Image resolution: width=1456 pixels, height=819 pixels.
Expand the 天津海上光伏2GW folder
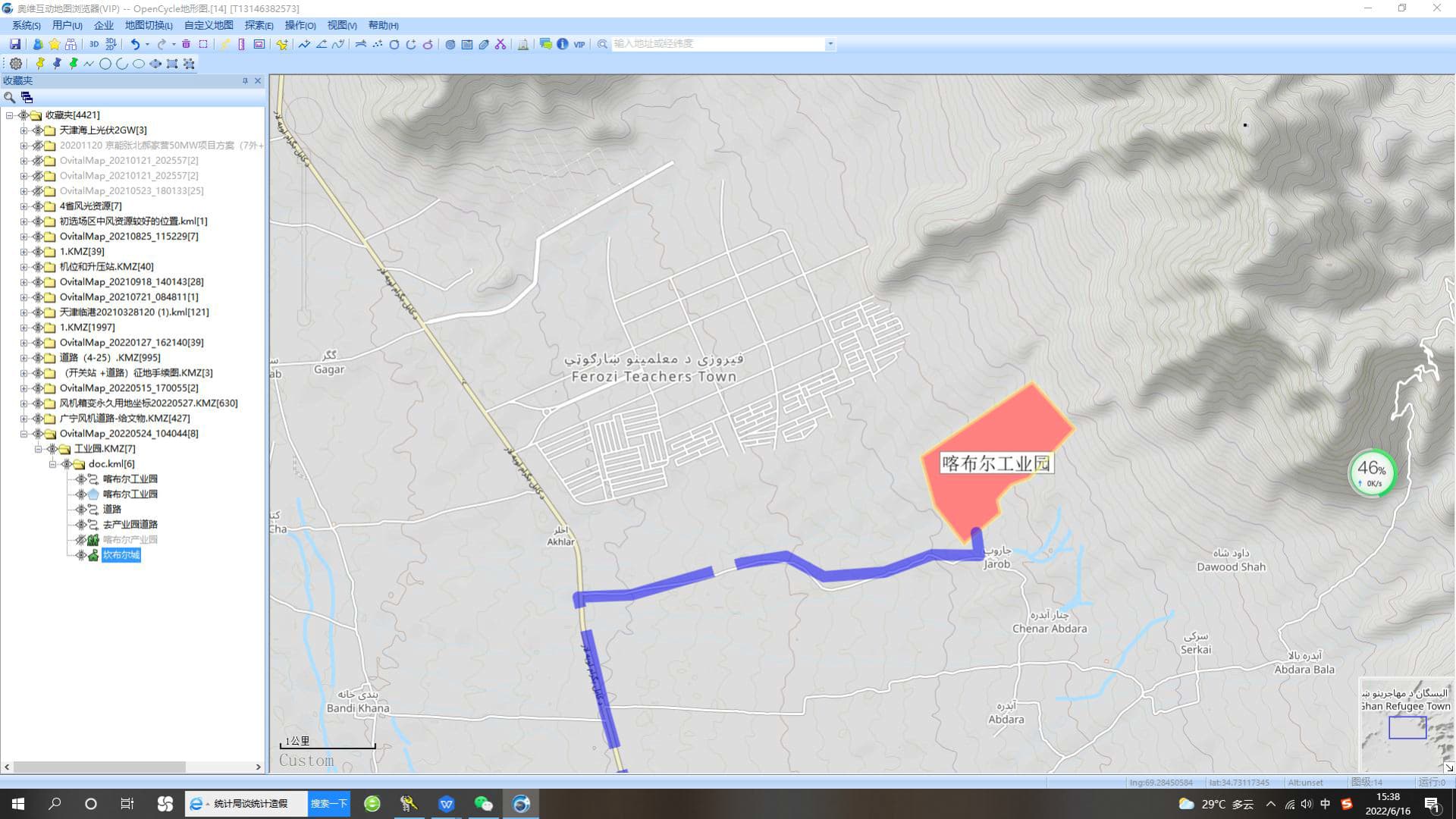coord(24,130)
